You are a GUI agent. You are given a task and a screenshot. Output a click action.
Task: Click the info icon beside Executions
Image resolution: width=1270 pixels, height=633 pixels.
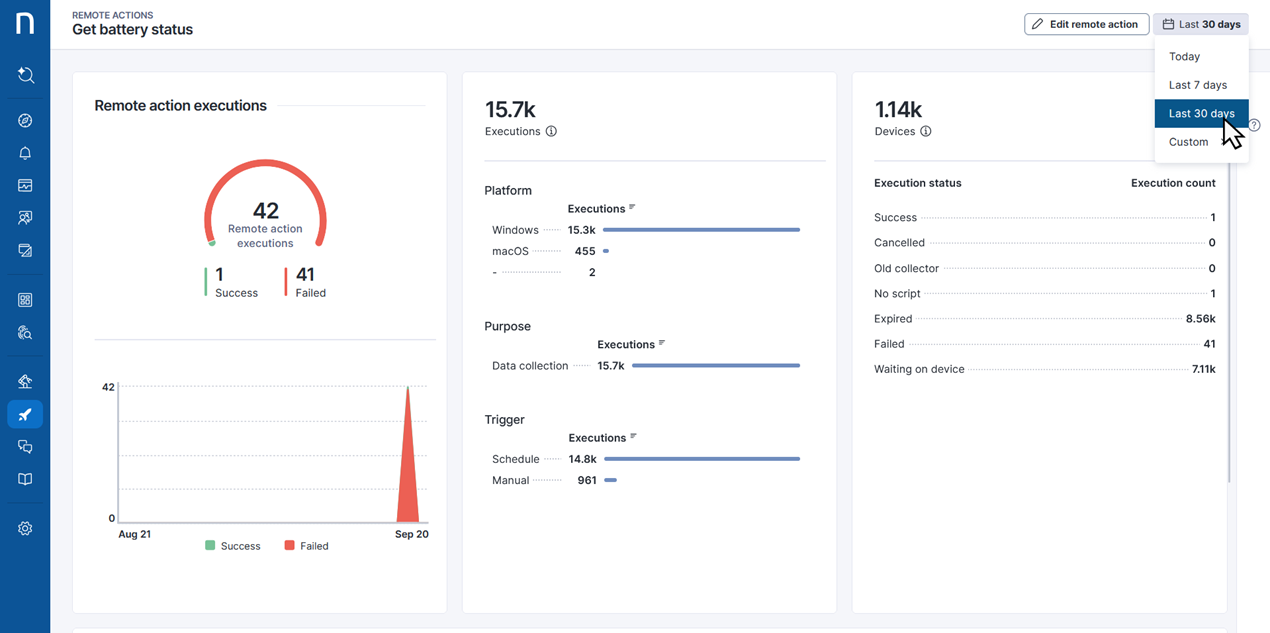click(x=551, y=131)
